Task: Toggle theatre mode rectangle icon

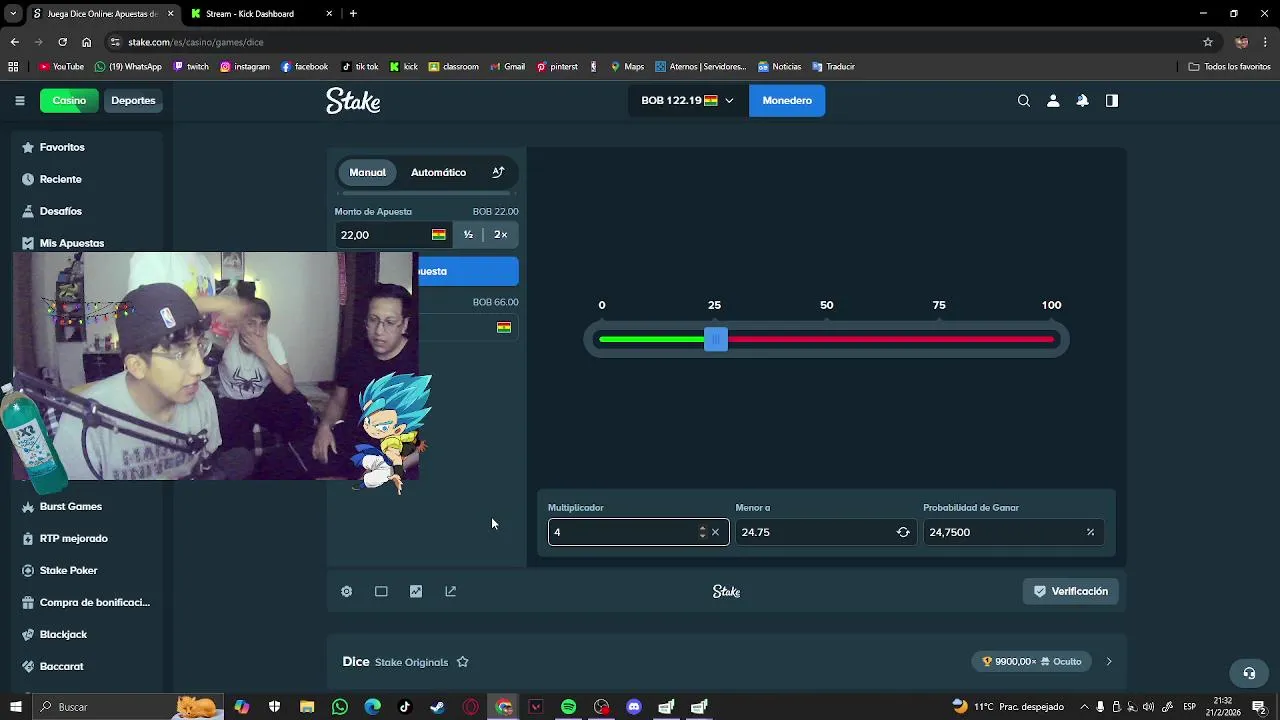Action: tap(381, 591)
